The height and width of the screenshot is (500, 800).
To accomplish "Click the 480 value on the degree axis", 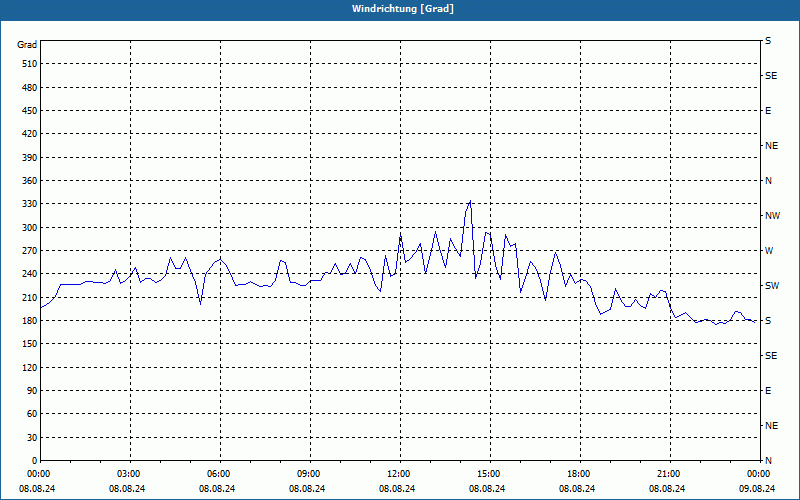I will pos(30,87).
